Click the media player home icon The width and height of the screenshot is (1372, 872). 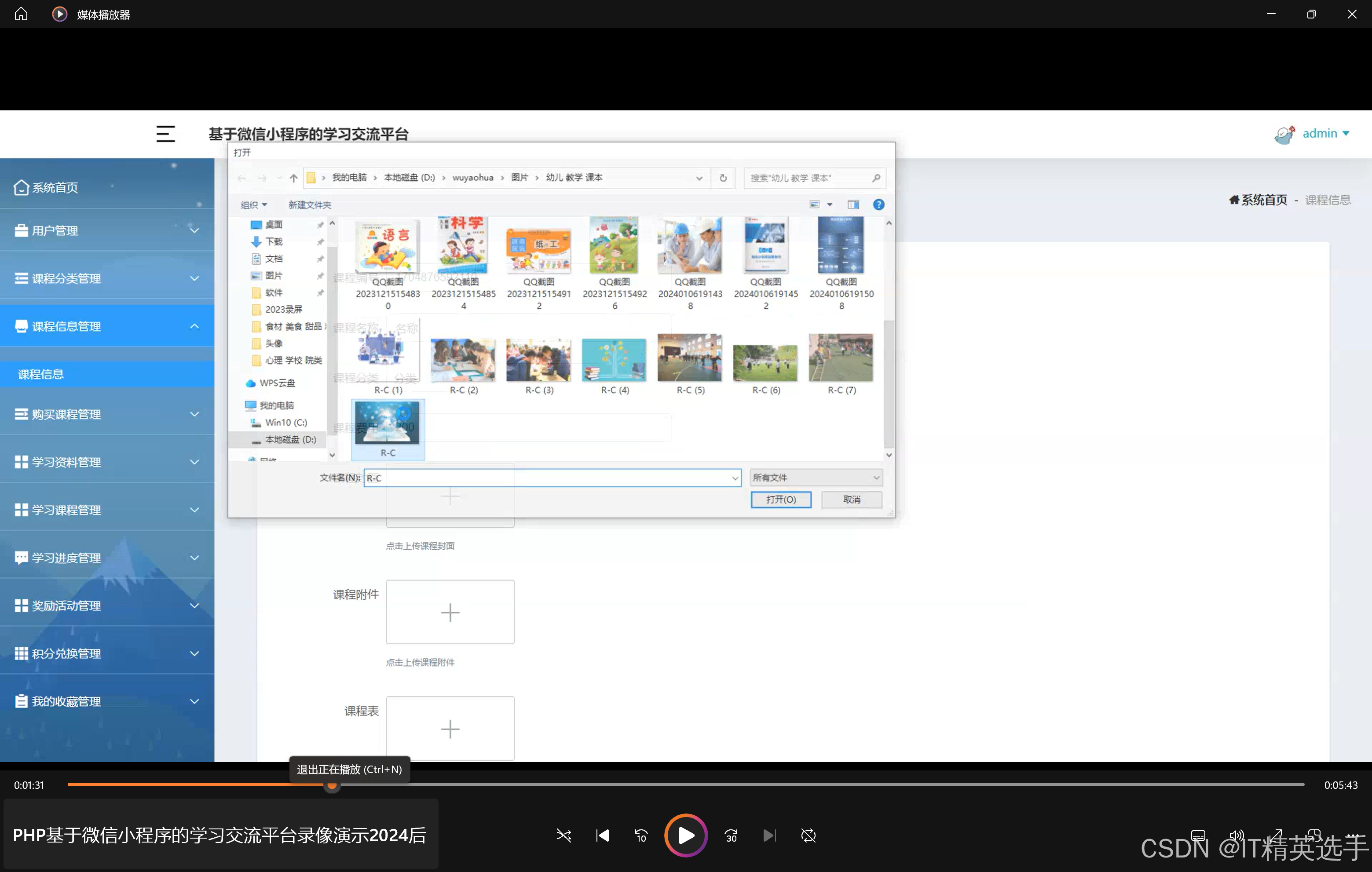point(21,14)
